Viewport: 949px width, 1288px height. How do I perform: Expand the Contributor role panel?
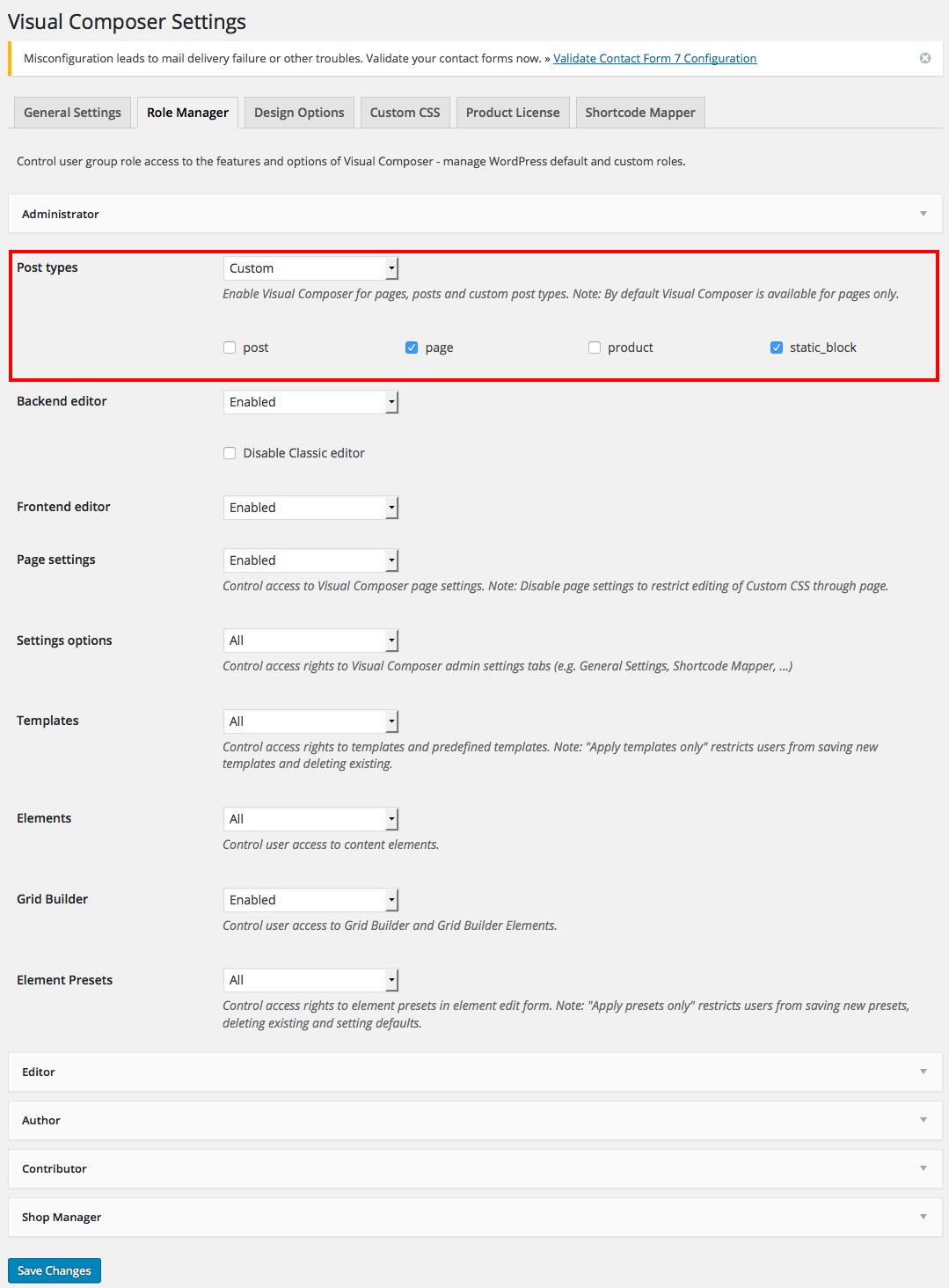[x=475, y=1168]
